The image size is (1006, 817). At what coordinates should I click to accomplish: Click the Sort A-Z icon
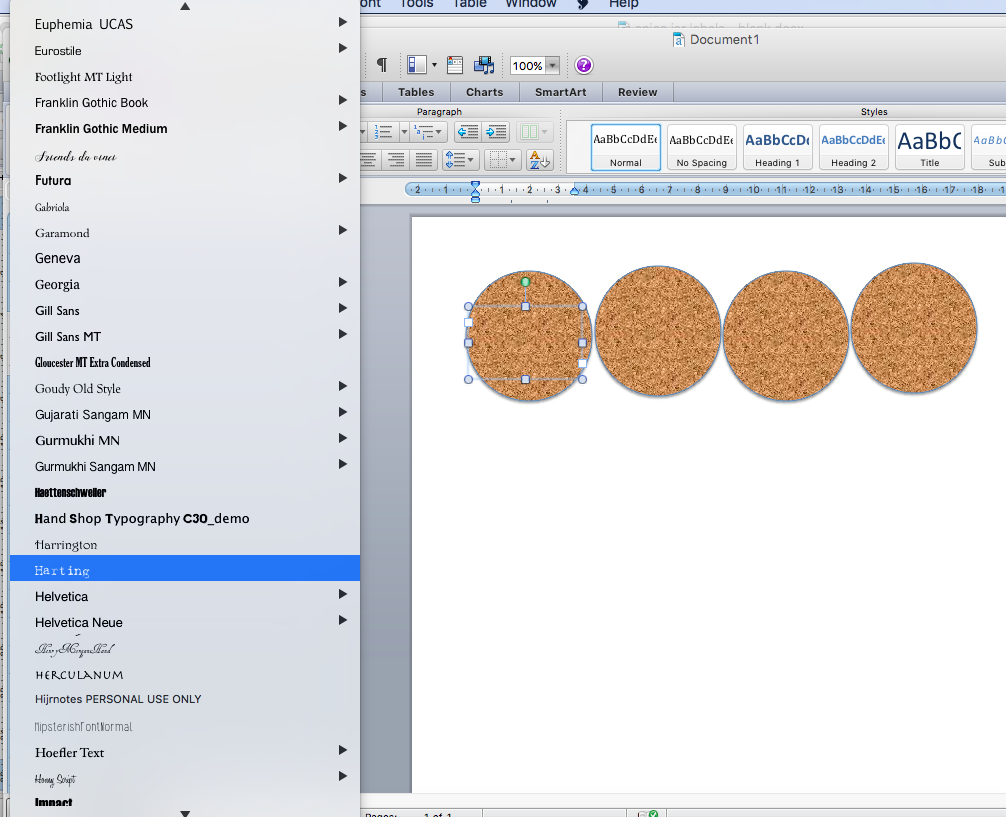coord(539,160)
